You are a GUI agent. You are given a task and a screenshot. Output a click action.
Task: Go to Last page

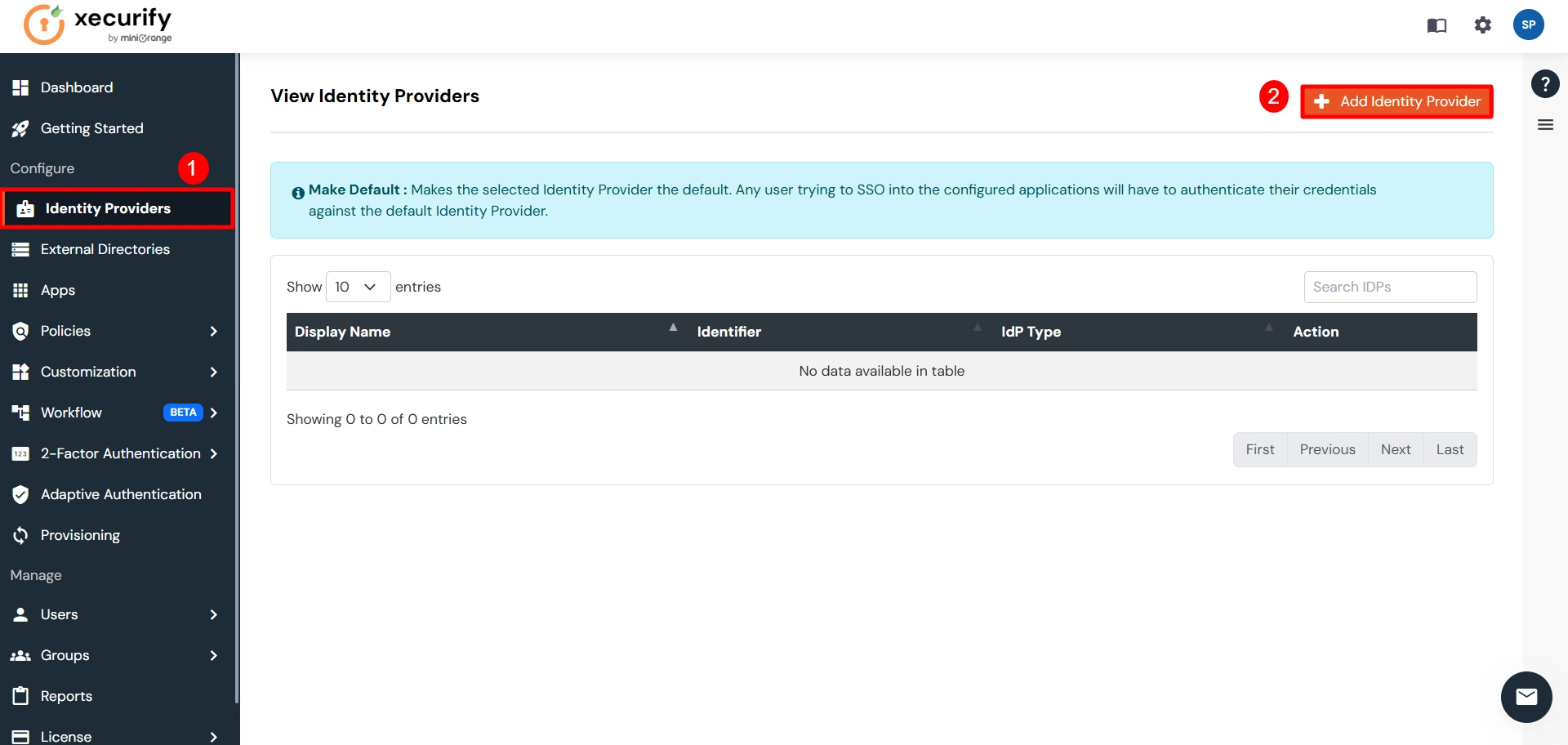(1450, 449)
